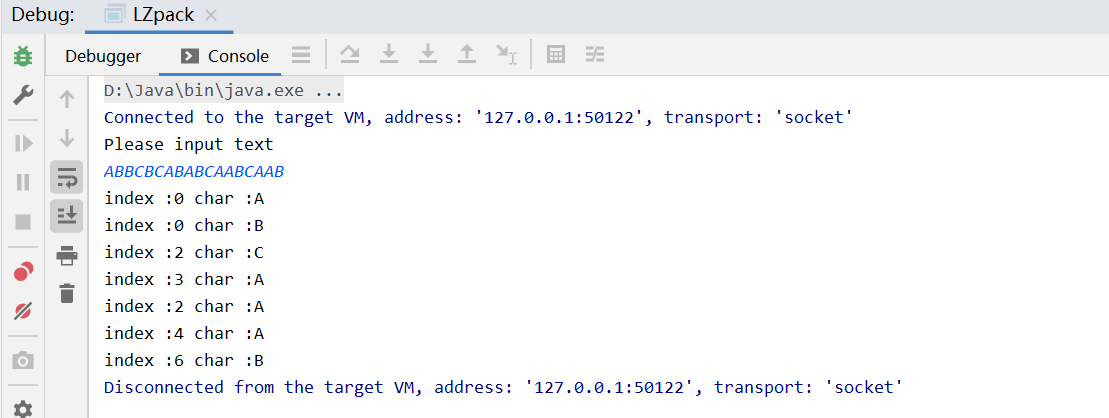This screenshot has width=1109, height=418.
Task: Click the Step Over toolbar icon
Action: [x=349, y=54]
